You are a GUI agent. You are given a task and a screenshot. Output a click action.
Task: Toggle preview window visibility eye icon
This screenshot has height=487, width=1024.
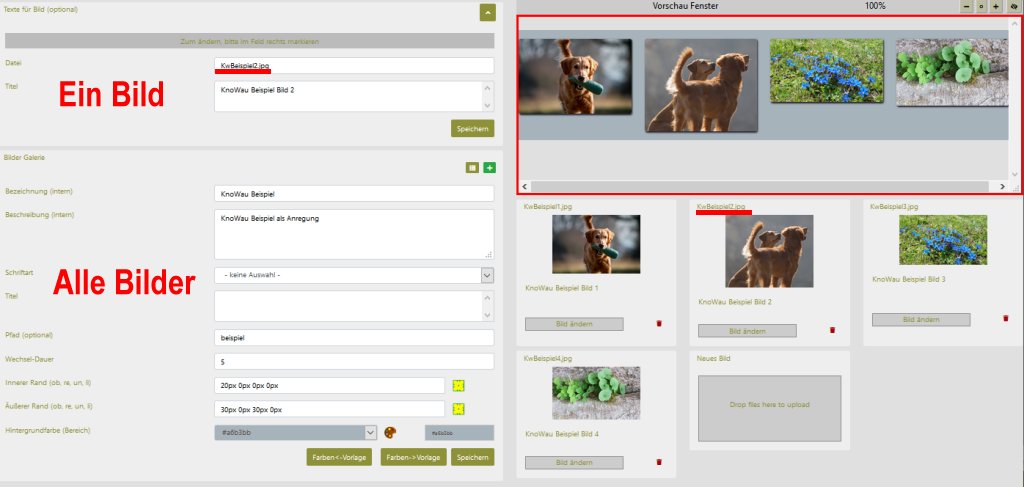tap(1013, 6)
